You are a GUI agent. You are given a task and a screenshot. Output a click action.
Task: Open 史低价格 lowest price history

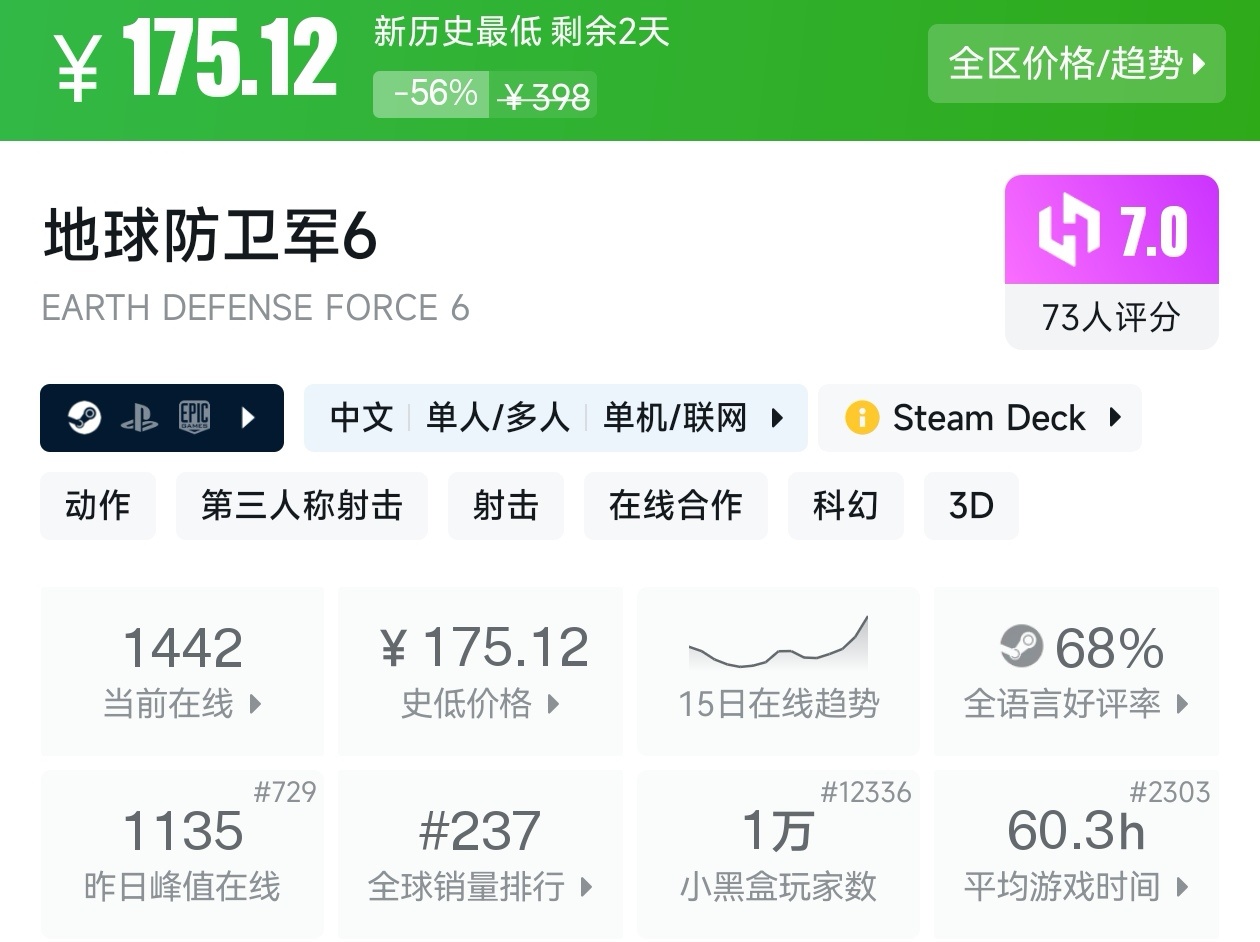pyautogui.click(x=480, y=670)
